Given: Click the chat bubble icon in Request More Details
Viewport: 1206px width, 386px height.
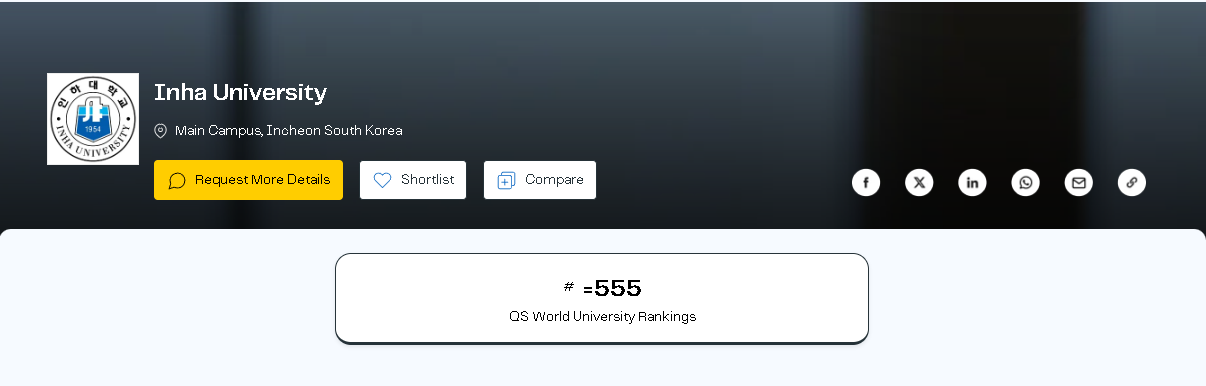Looking at the screenshot, I should [177, 180].
